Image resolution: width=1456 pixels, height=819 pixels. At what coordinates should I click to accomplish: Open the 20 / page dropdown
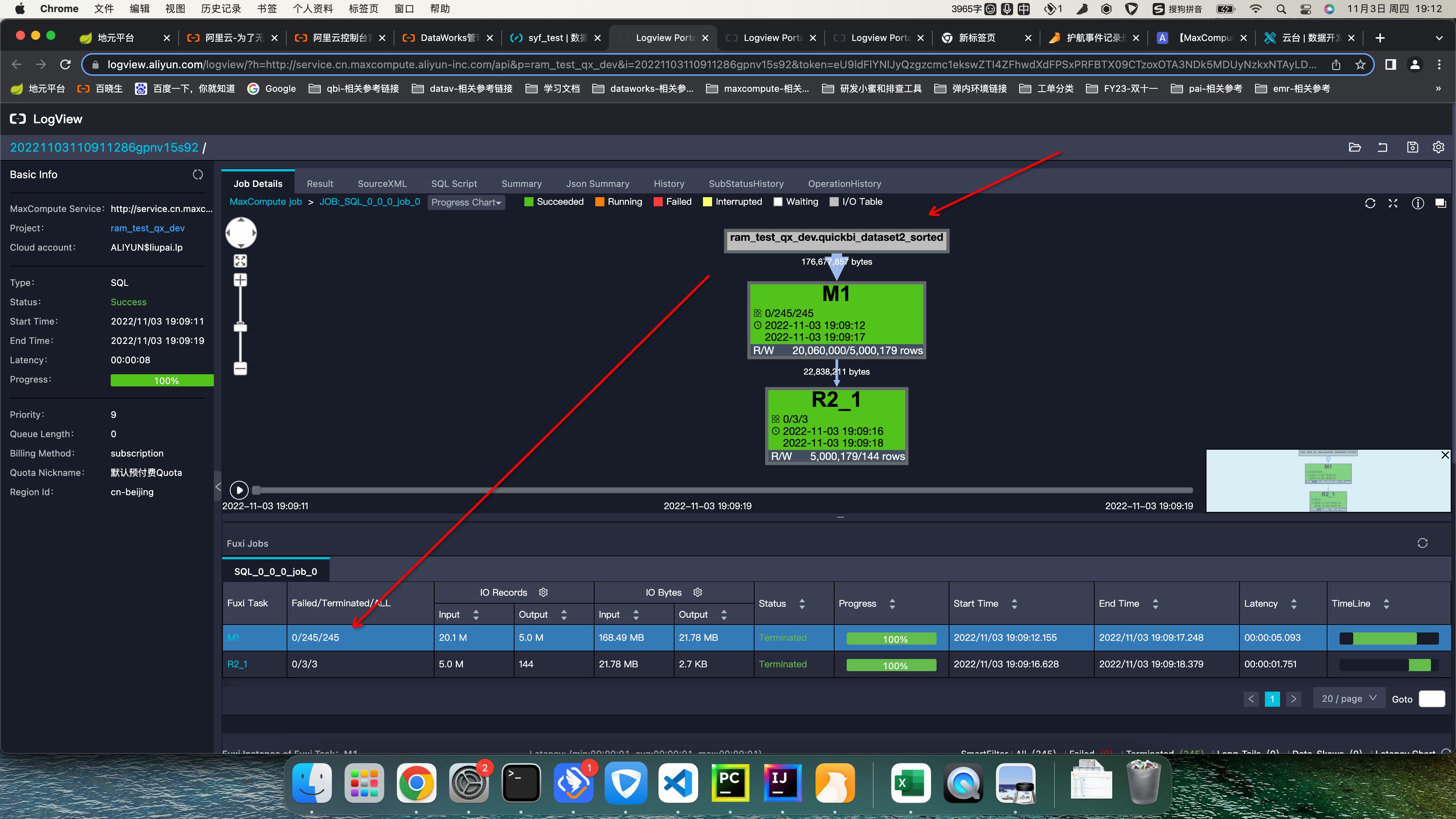coord(1349,698)
